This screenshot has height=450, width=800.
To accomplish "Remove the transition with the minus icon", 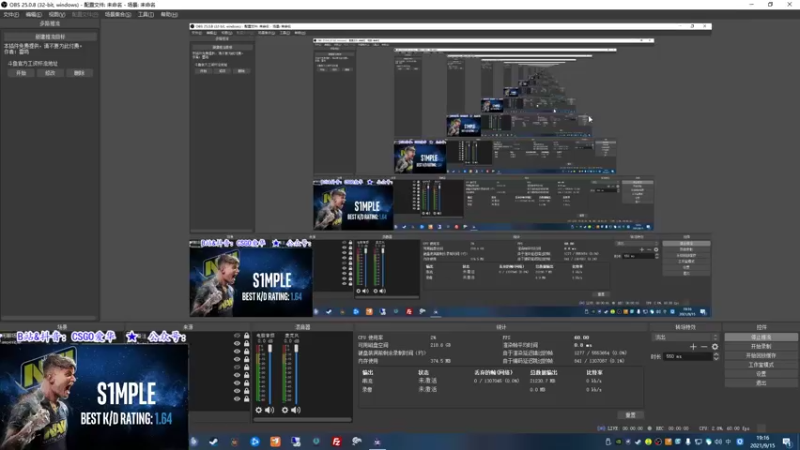I will pos(704,347).
